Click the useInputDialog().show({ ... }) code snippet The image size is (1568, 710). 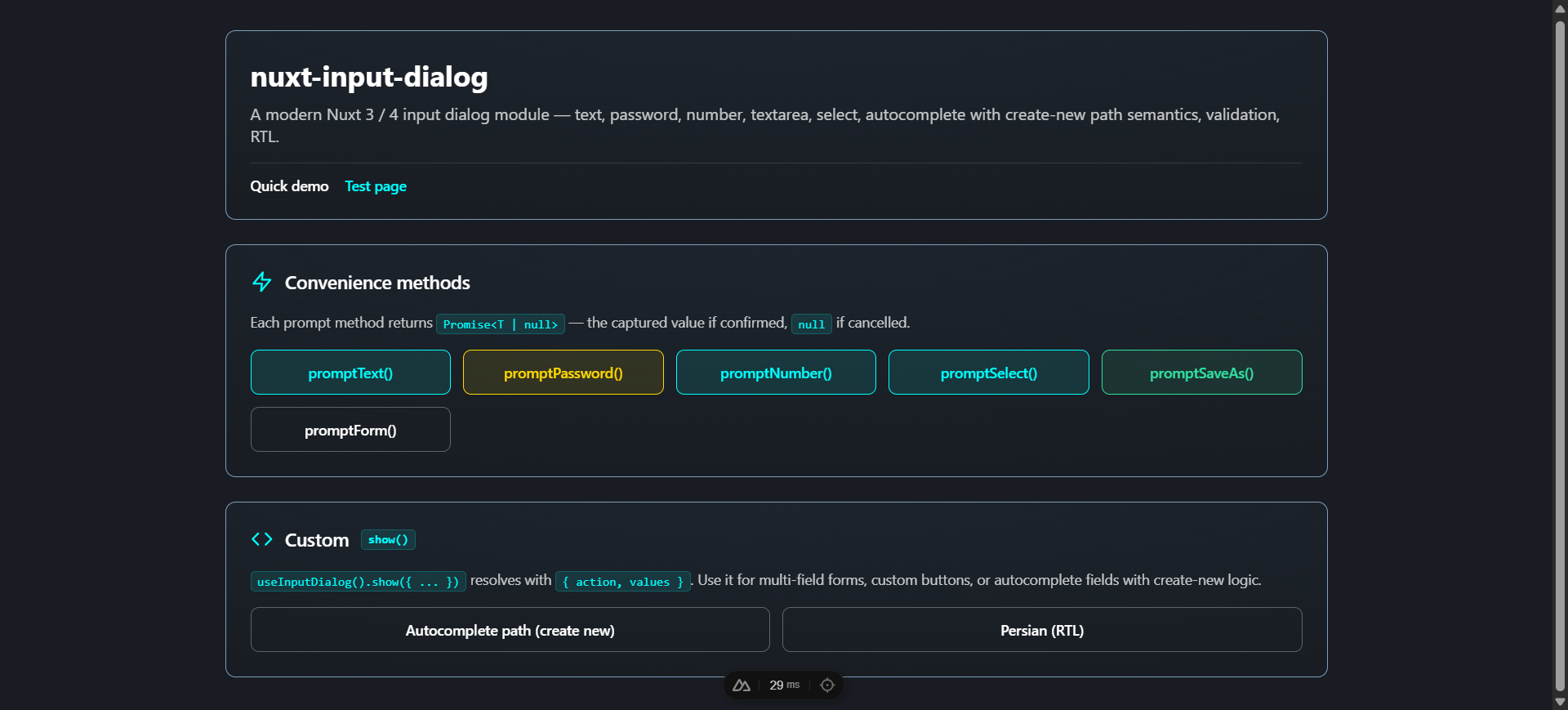click(x=359, y=582)
